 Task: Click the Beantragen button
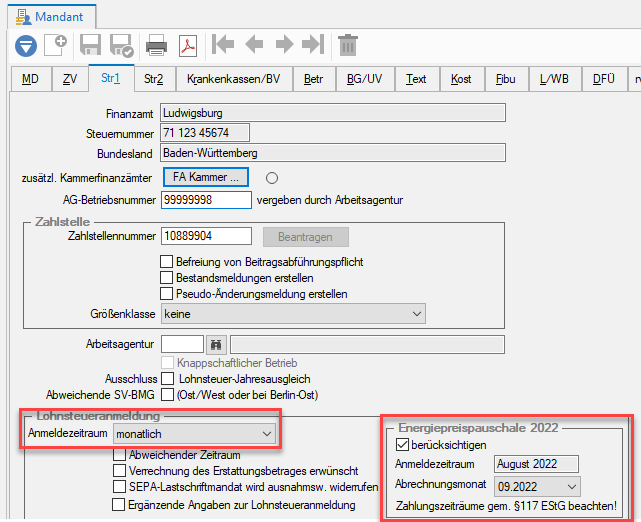pos(306,237)
